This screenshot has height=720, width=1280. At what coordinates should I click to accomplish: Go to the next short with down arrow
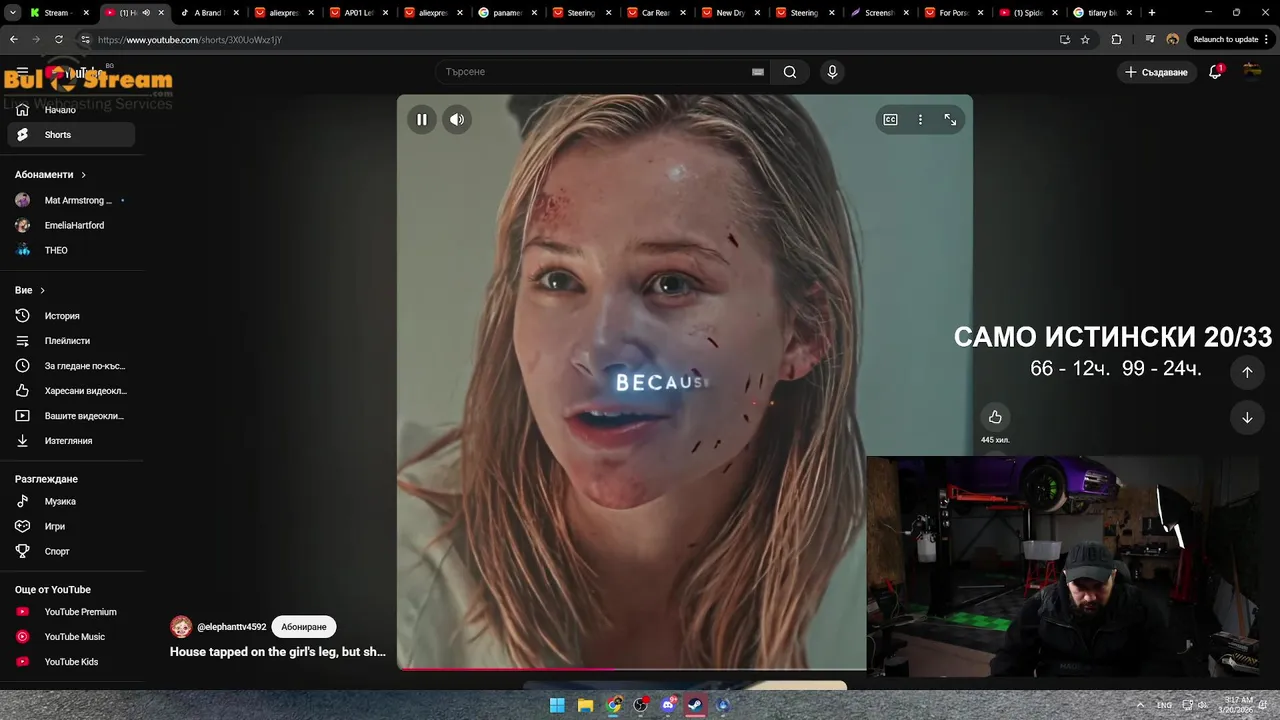(1247, 418)
